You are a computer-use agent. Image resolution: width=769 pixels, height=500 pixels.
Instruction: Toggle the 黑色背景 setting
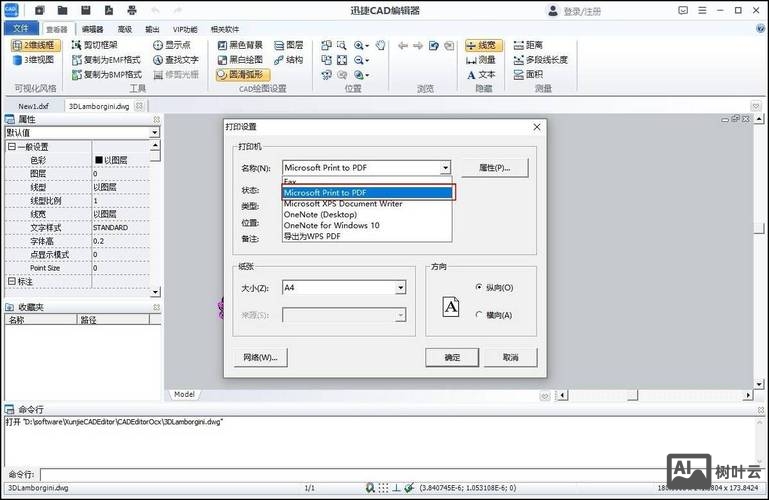tap(240, 45)
